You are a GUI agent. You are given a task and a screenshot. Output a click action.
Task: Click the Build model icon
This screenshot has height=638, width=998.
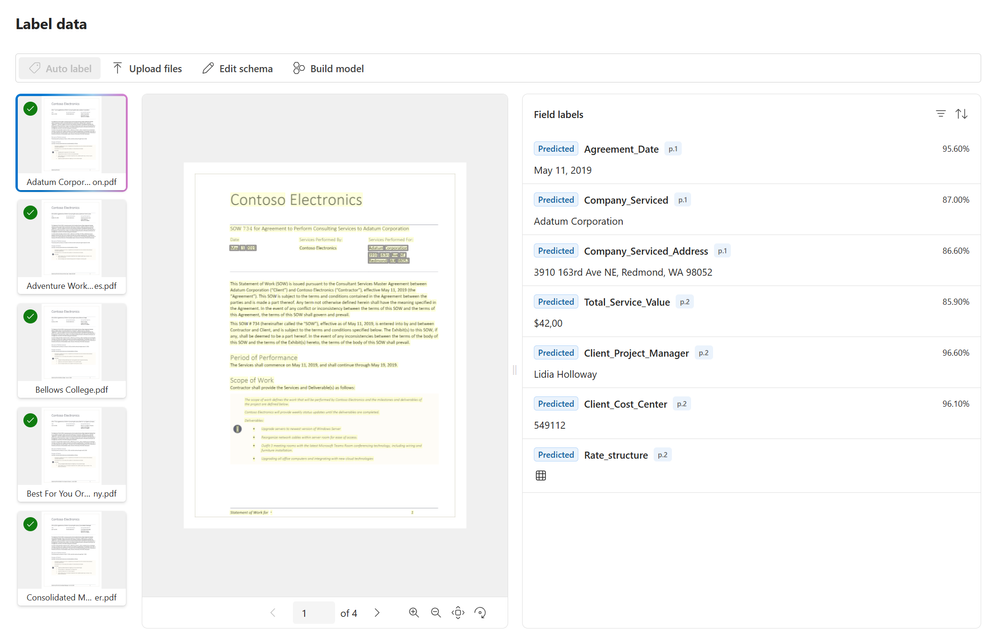[299, 68]
